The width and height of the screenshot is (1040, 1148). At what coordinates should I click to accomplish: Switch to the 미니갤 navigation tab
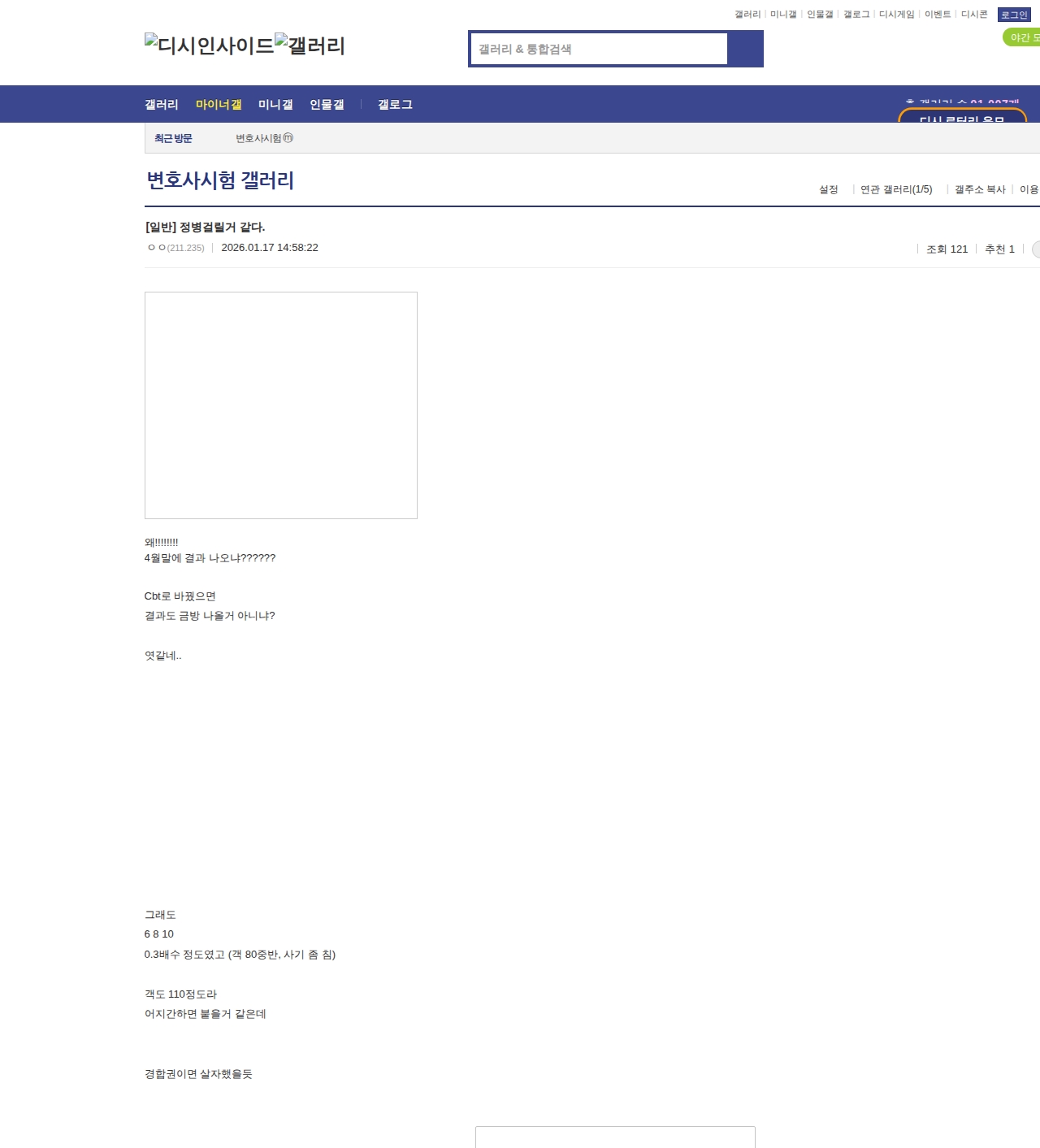coord(275,104)
